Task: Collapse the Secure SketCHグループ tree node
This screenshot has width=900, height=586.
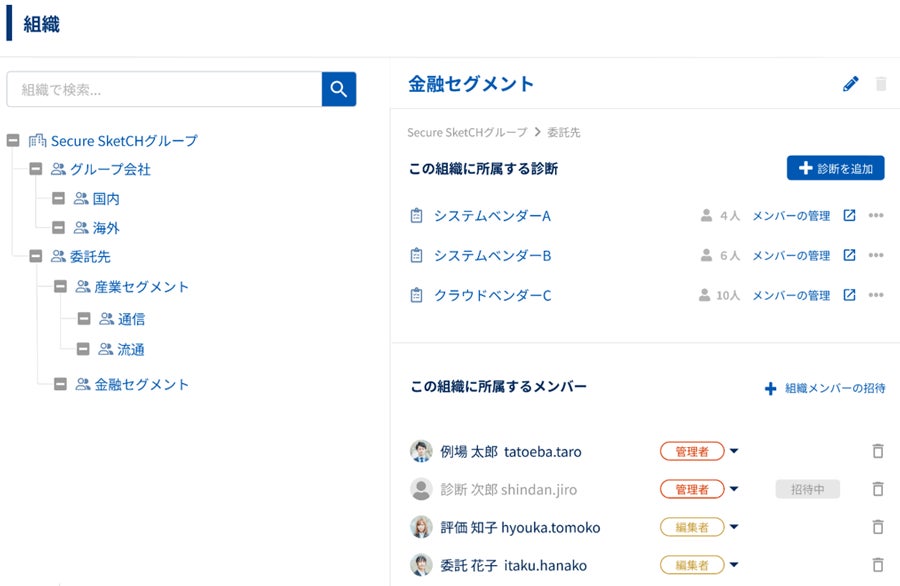Action: coord(13,141)
